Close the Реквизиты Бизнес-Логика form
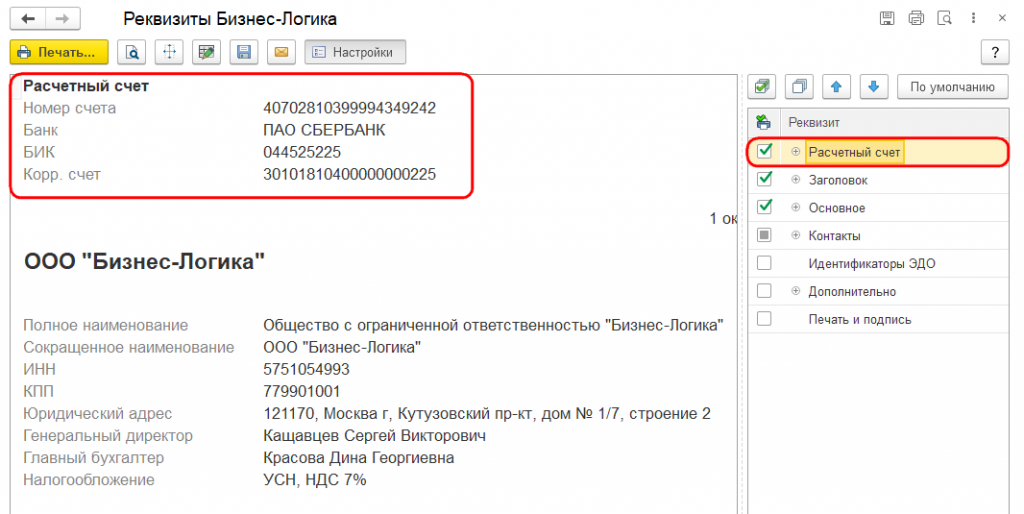The height and width of the screenshot is (514, 1024). pos(1002,18)
